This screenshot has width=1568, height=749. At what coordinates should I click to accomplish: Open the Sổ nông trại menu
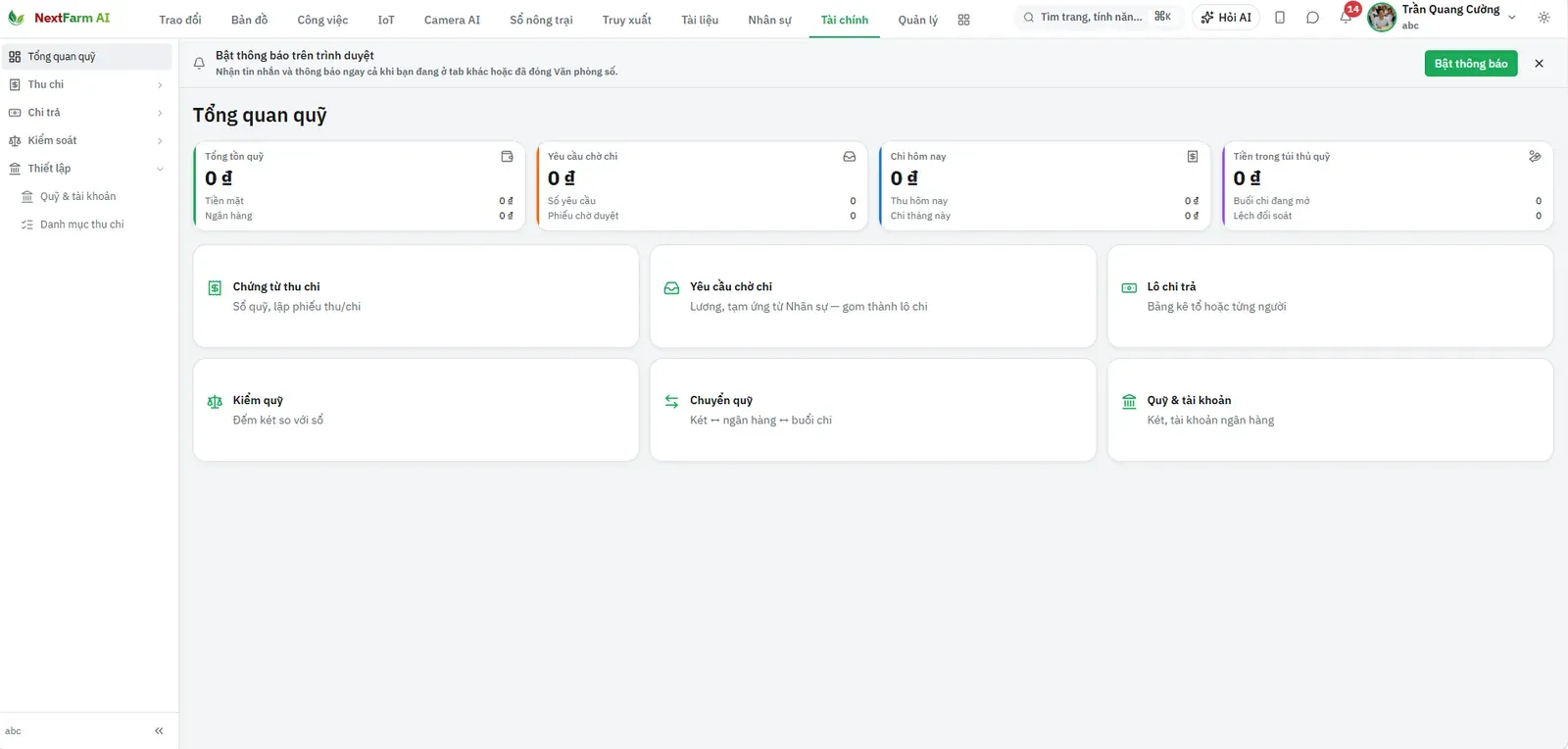[x=541, y=20]
